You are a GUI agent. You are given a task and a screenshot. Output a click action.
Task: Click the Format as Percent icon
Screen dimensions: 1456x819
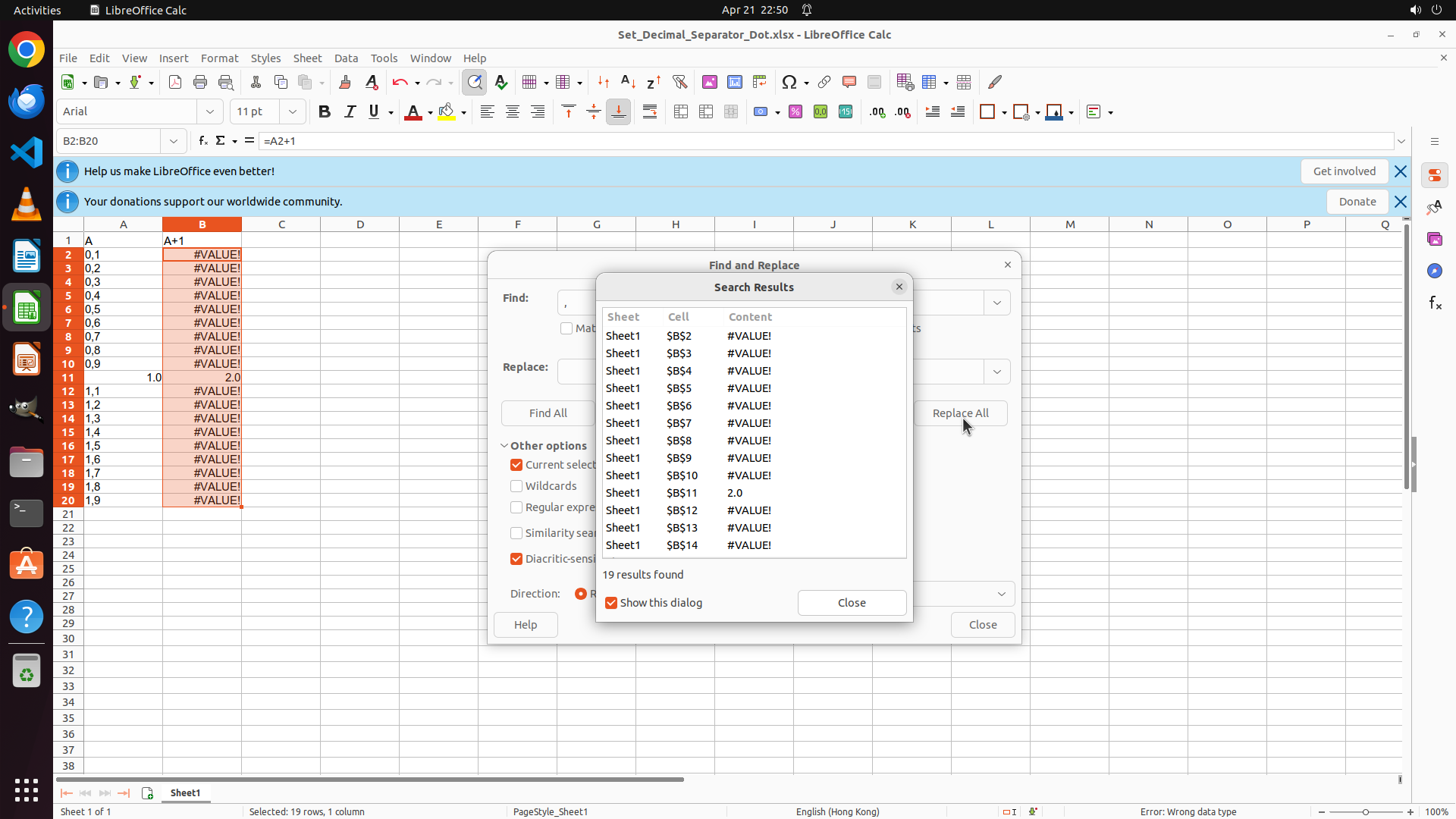click(x=795, y=112)
